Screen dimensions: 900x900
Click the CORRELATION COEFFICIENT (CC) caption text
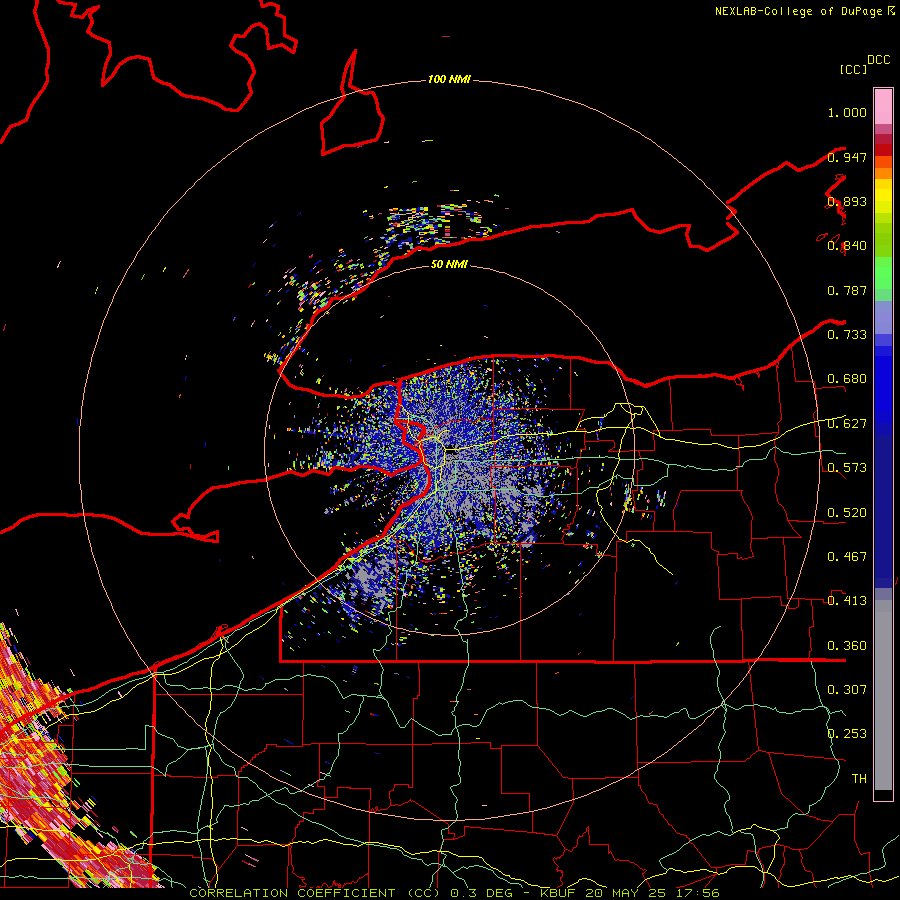pyautogui.click(x=315, y=893)
